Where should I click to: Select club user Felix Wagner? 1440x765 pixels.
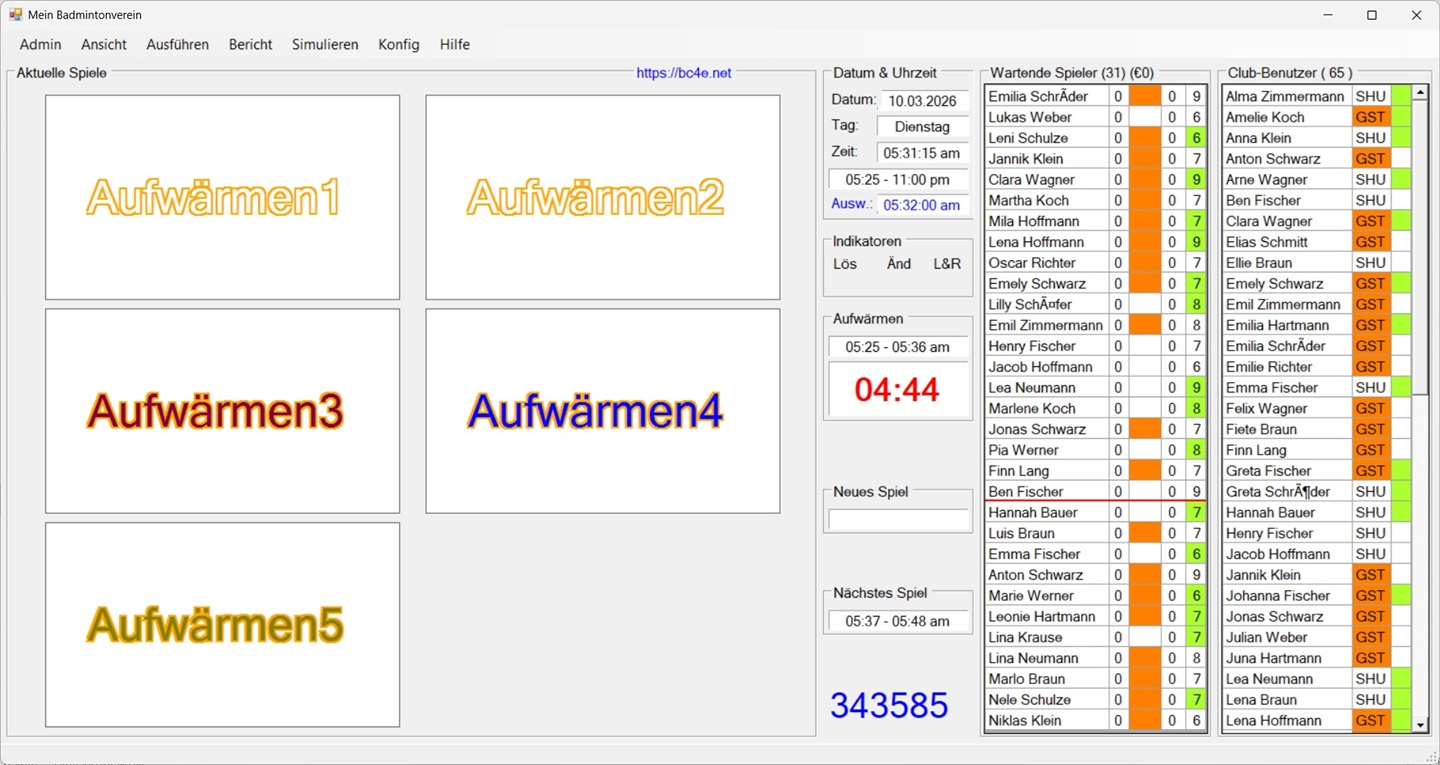click(x=1287, y=408)
